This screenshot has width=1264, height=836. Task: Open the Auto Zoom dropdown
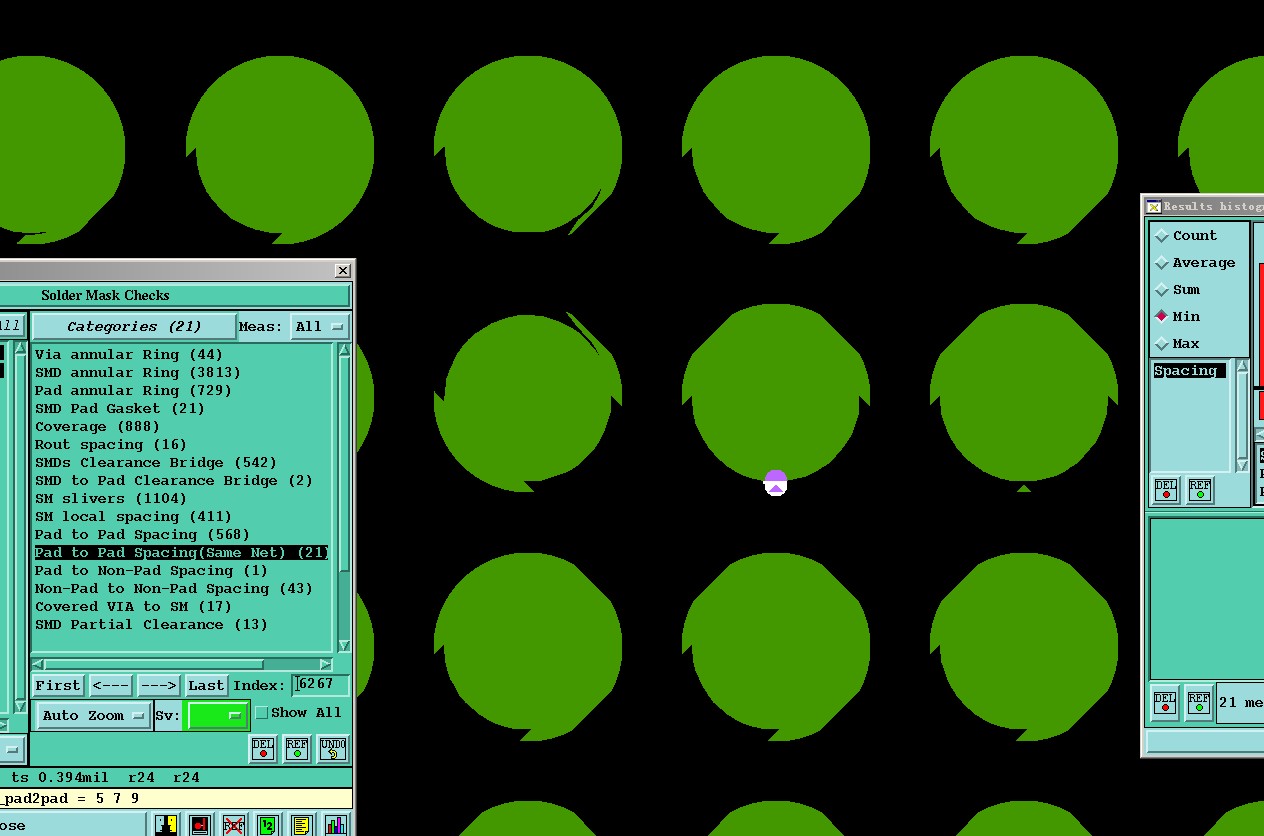94,715
